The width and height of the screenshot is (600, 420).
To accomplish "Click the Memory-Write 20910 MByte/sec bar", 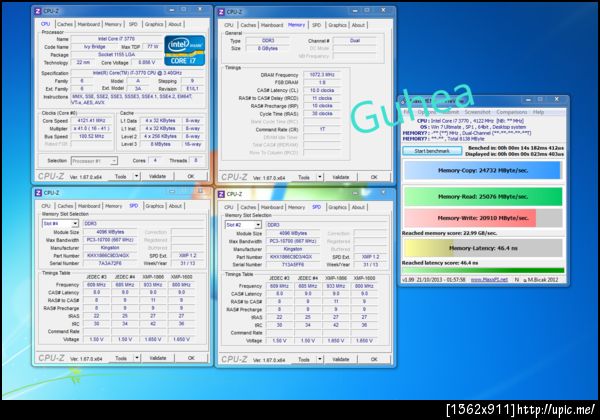I will 483,218.
